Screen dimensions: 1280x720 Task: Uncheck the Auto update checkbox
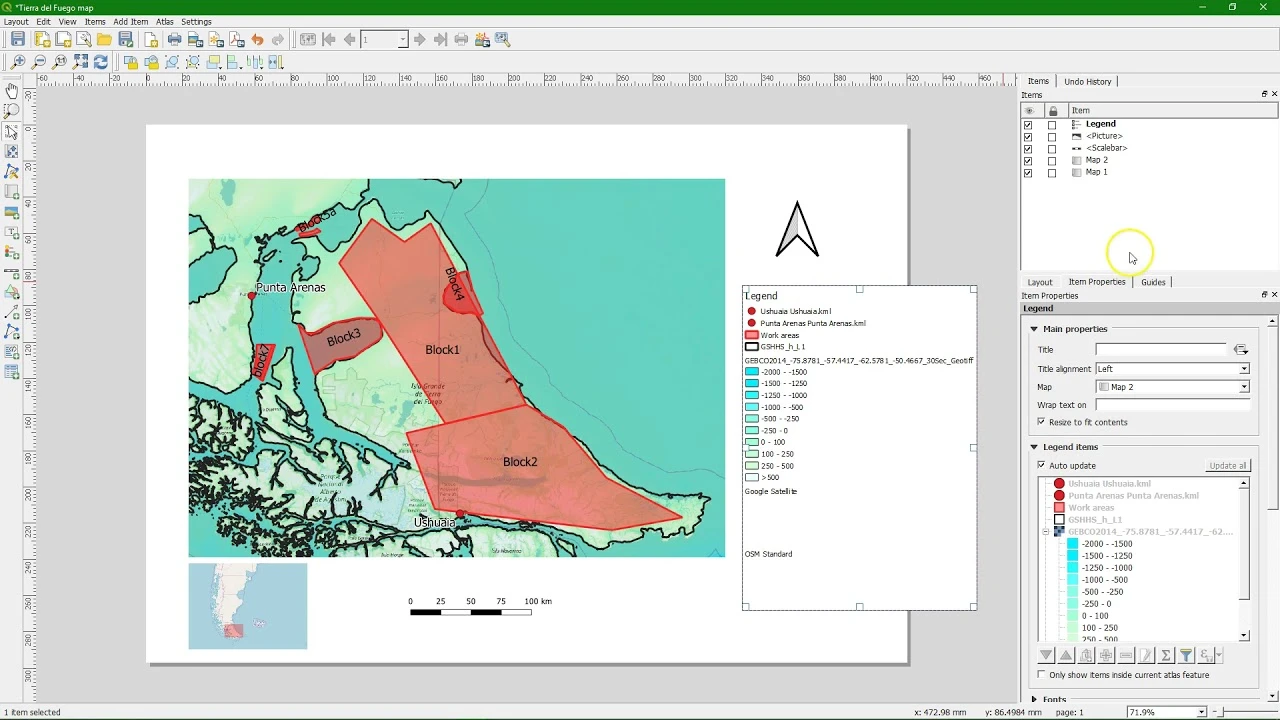point(1041,466)
